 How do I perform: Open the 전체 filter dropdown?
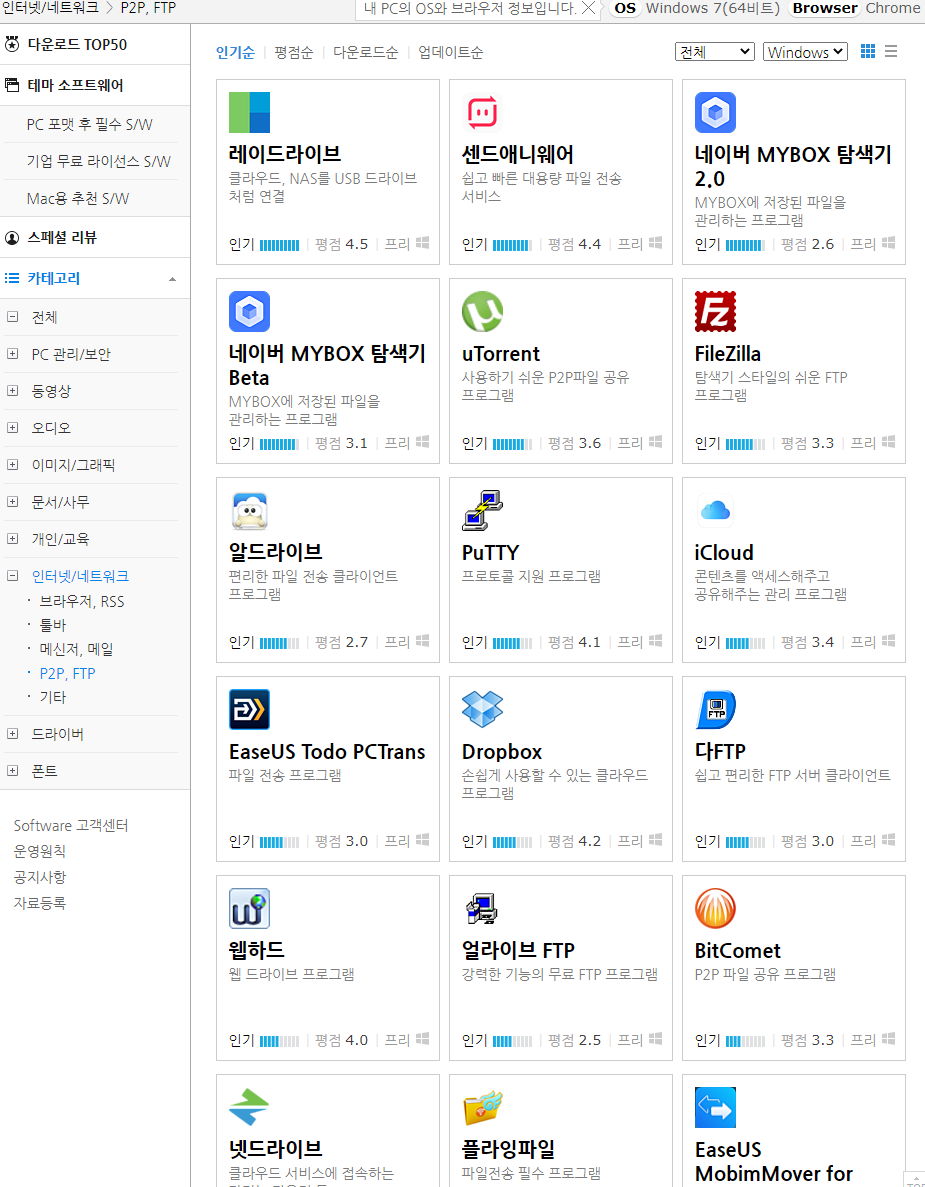(715, 51)
